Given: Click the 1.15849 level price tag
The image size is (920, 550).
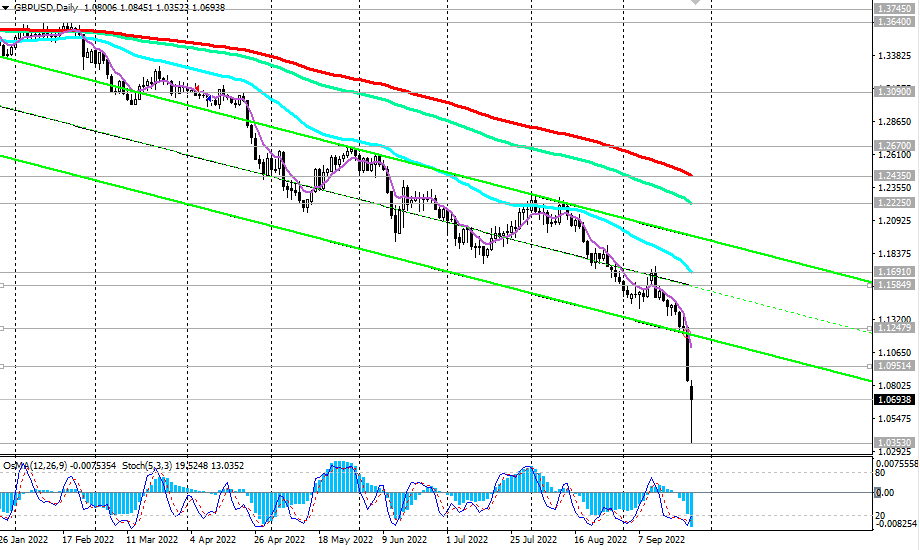Looking at the screenshot, I should 893,285.
